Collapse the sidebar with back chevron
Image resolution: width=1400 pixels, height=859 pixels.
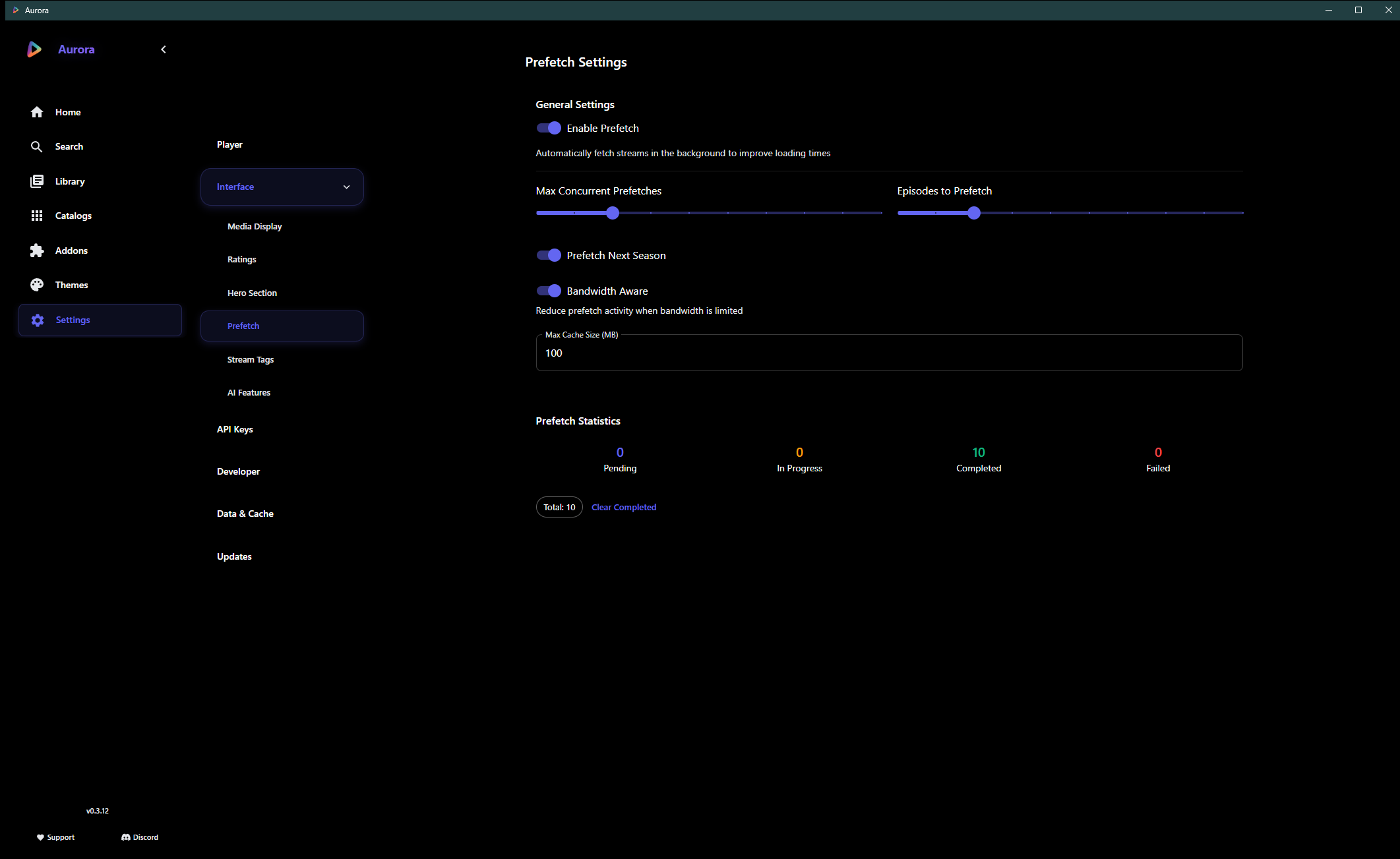(164, 49)
